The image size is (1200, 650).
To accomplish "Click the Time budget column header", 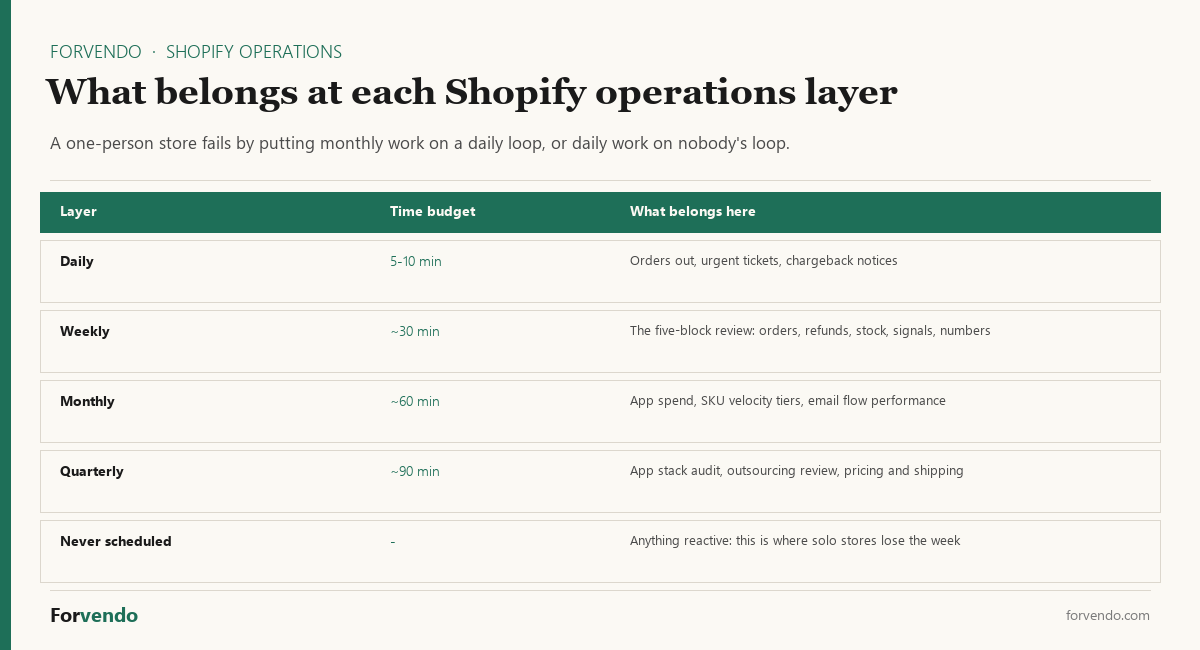I will (432, 212).
